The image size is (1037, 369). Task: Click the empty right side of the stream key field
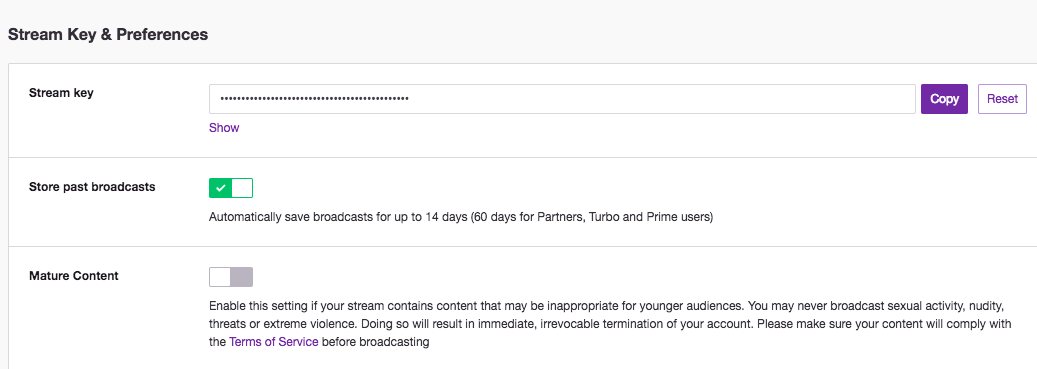click(x=661, y=99)
